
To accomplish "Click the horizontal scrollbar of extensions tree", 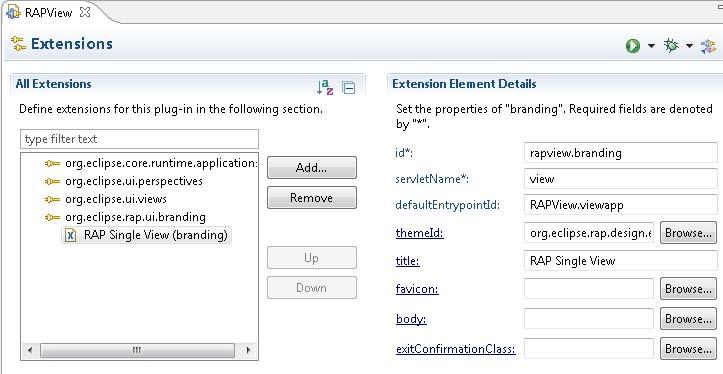I will [139, 350].
